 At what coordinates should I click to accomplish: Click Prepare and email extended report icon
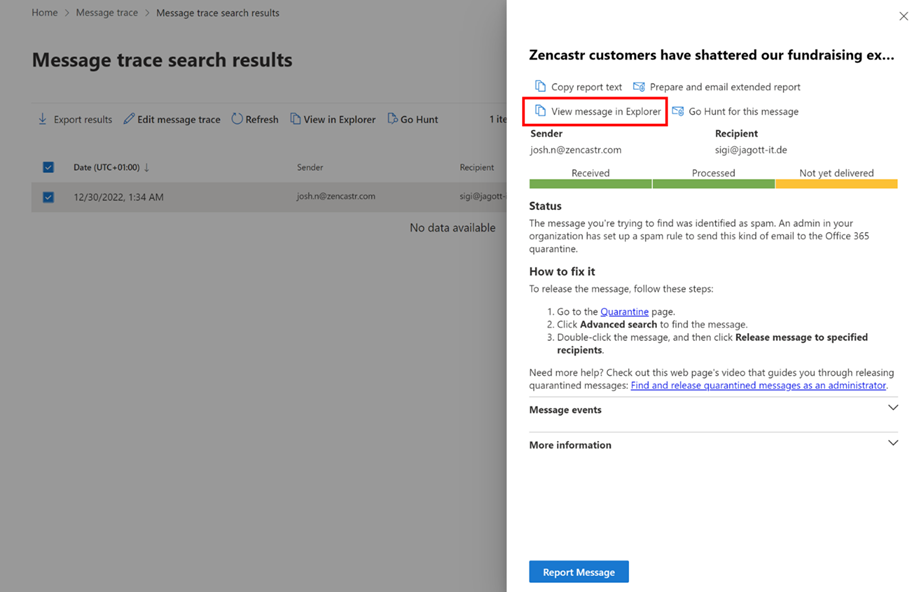[x=639, y=87]
